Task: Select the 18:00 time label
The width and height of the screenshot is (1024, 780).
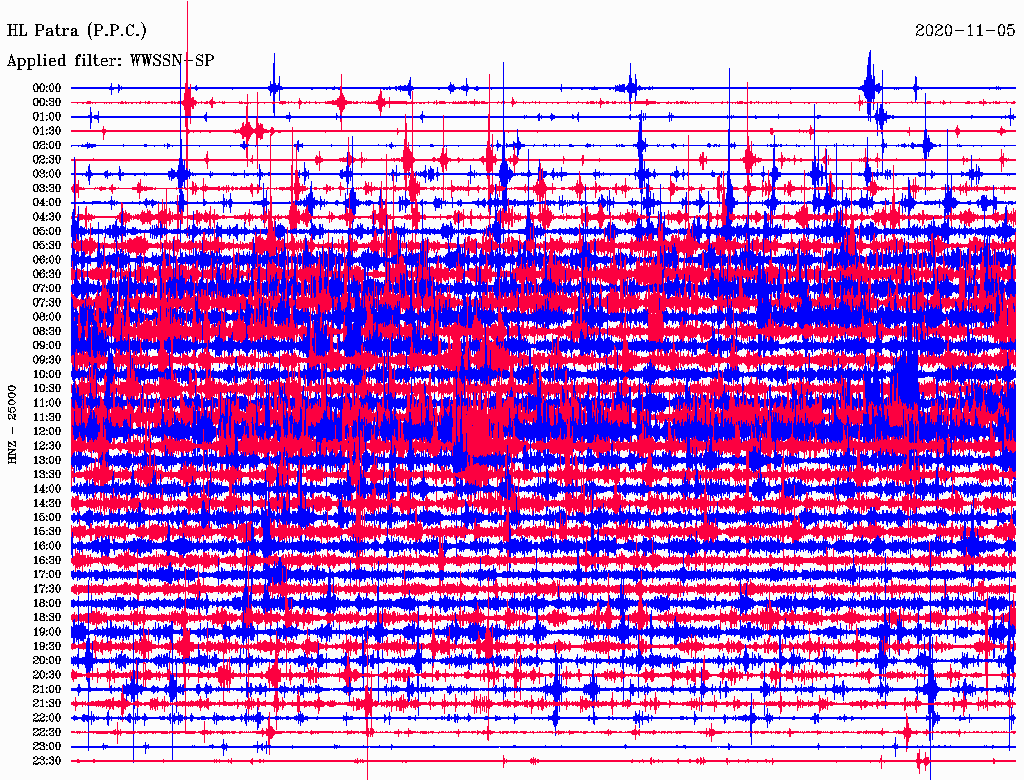Action: pos(47,604)
